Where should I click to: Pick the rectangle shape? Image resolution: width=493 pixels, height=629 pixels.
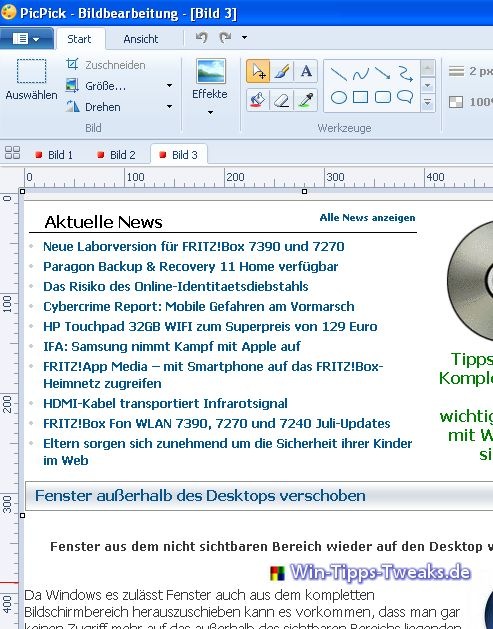[x=360, y=97]
